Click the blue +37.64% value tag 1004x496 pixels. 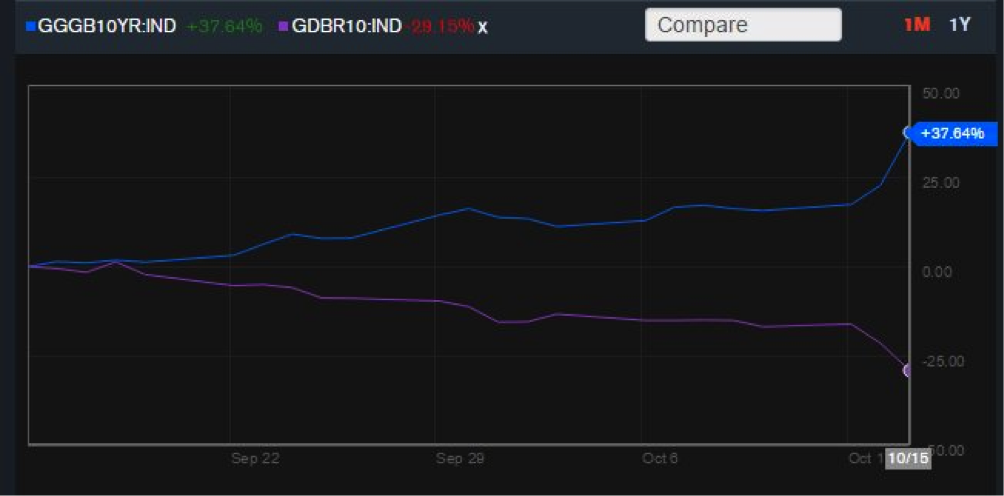[952, 133]
